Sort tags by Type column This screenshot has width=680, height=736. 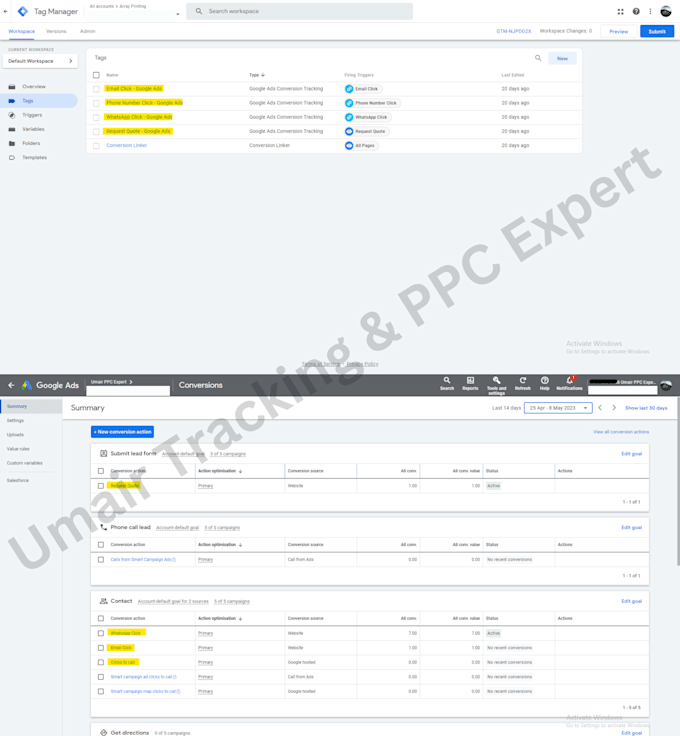[x=257, y=75]
